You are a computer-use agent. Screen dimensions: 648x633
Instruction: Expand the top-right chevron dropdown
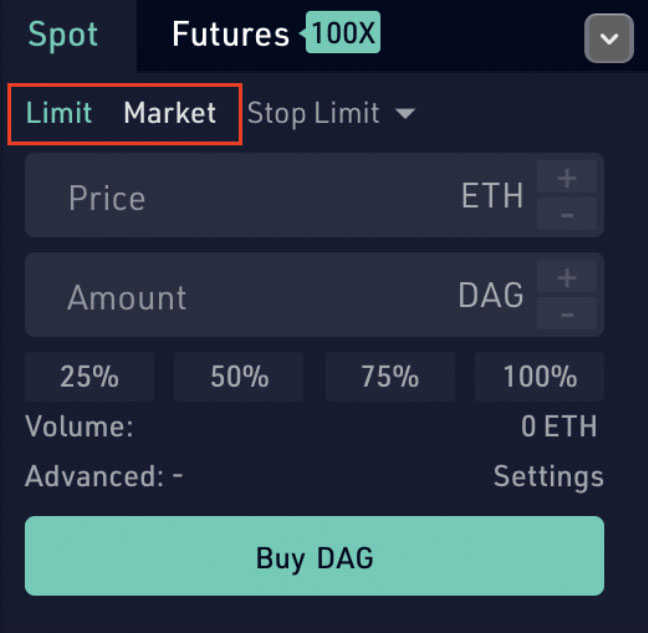(608, 41)
